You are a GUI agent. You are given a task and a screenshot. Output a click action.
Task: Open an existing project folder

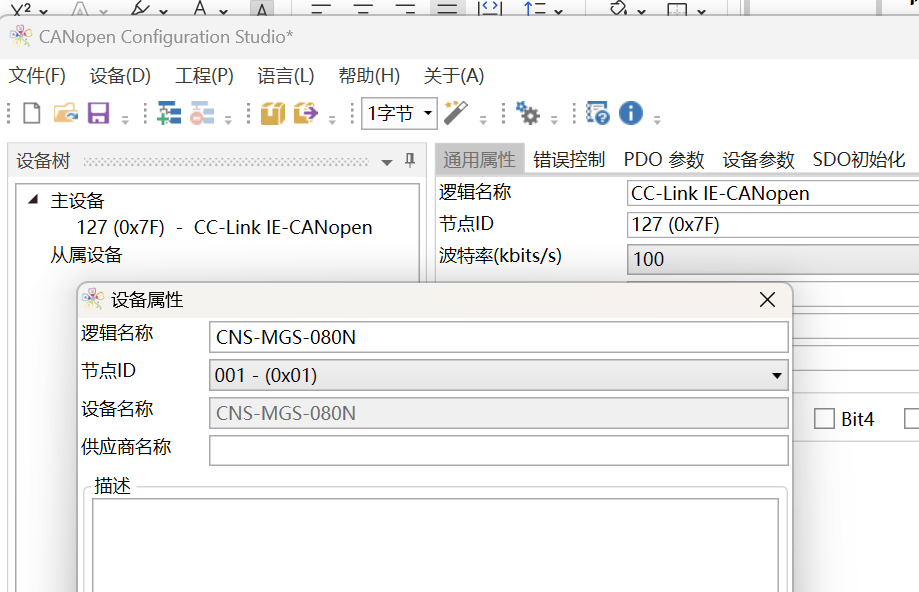click(65, 113)
